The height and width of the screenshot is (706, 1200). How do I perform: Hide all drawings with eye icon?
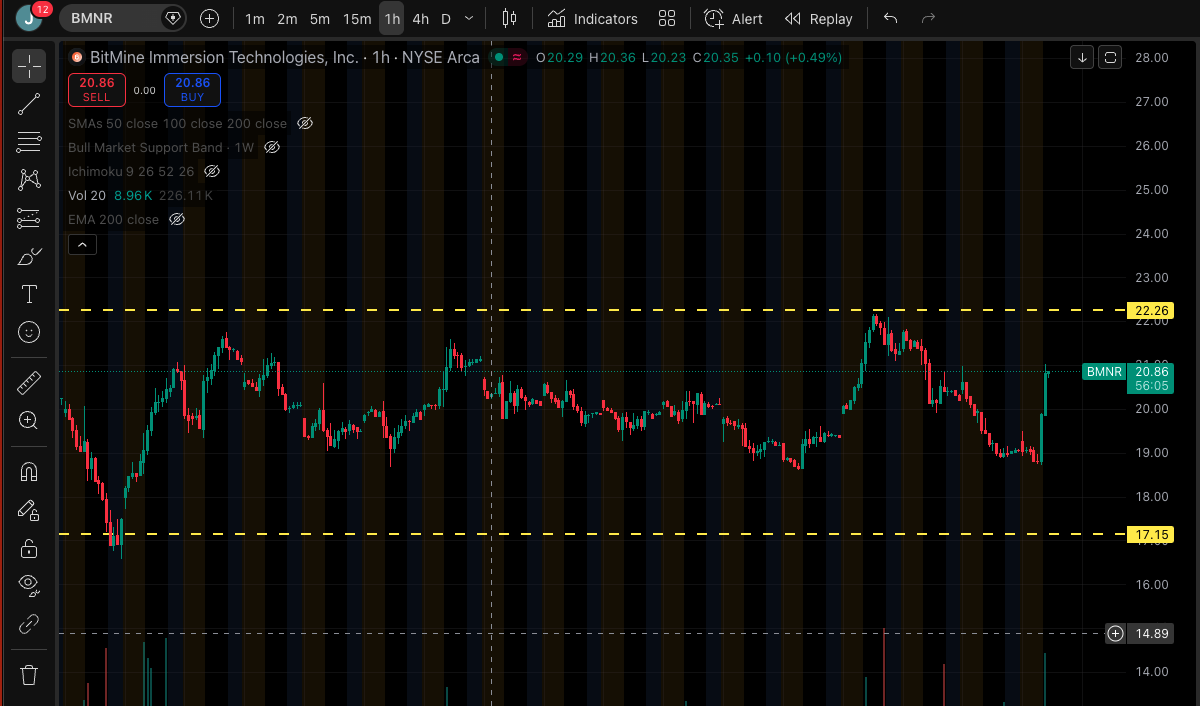(29, 586)
